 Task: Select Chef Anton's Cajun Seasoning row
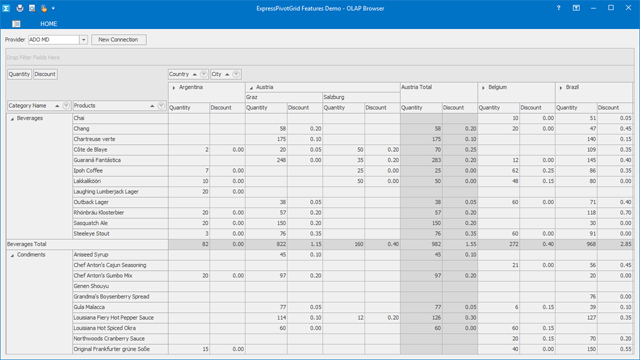120,265
